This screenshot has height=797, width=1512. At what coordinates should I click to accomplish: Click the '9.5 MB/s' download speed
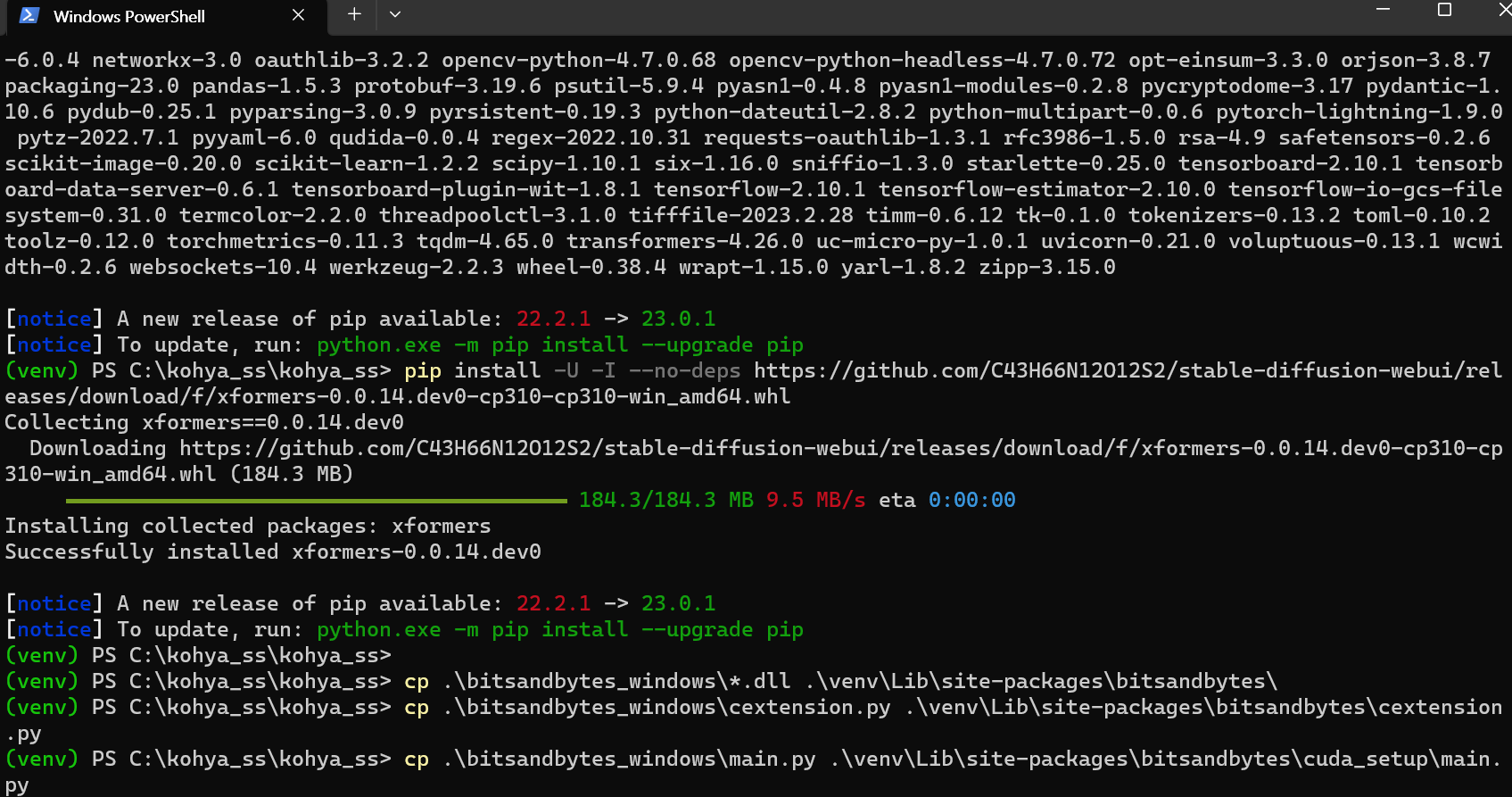815,500
